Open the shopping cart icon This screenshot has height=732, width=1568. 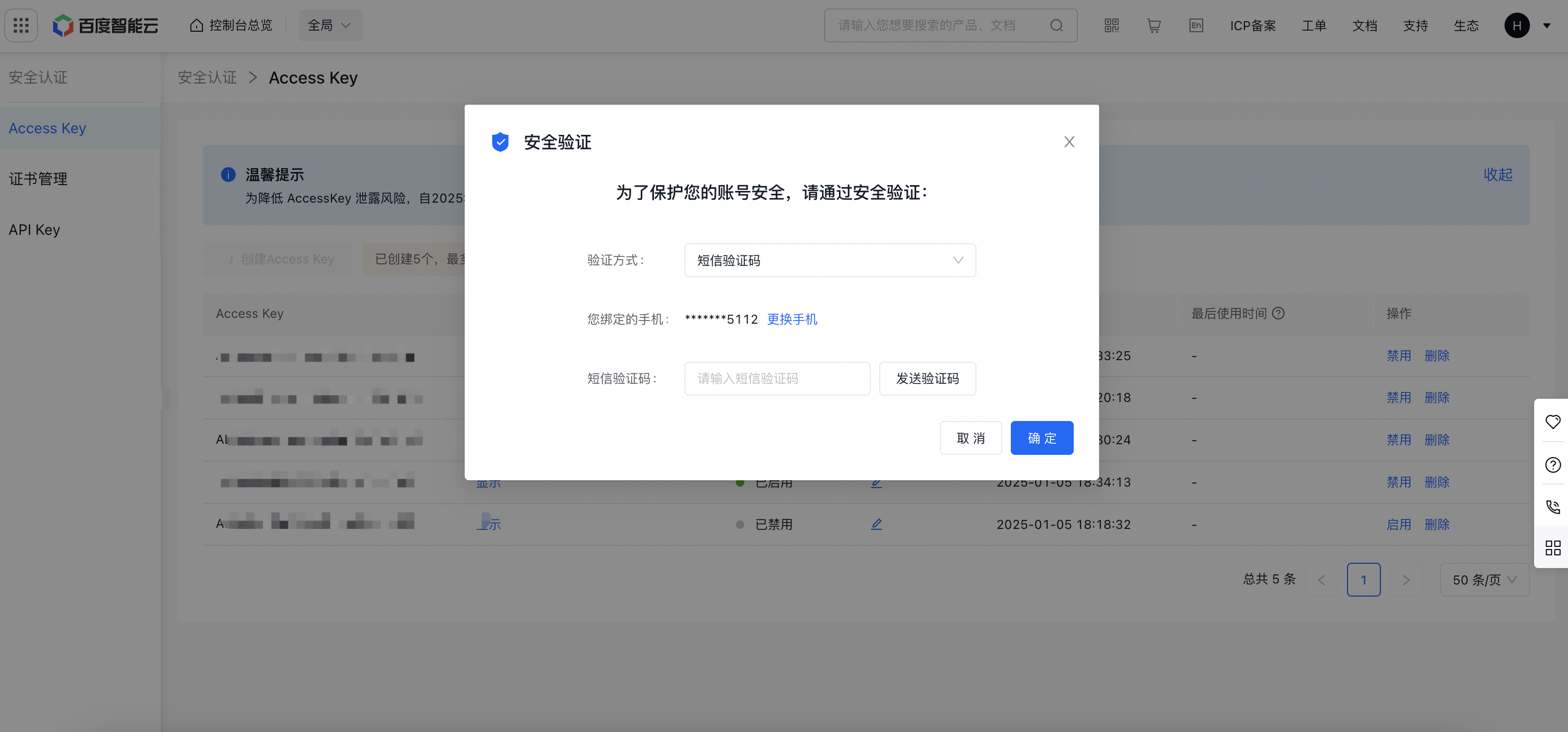(1154, 25)
